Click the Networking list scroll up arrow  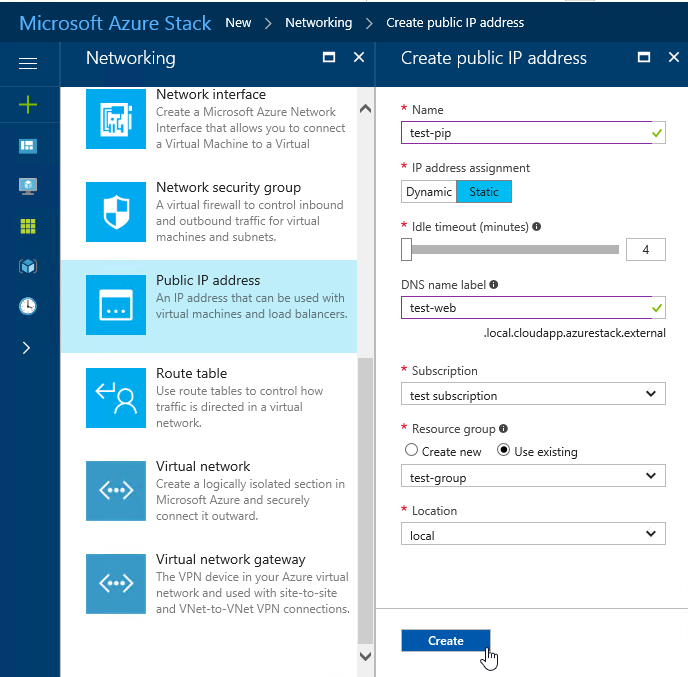coord(365,109)
